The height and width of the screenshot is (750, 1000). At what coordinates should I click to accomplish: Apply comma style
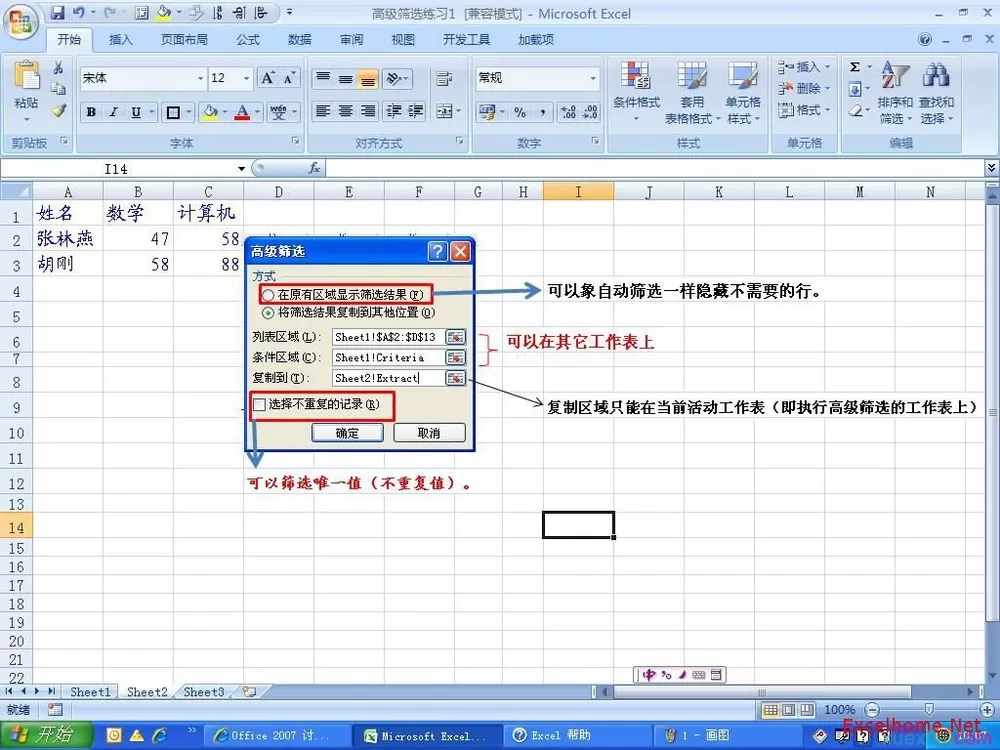(542, 112)
